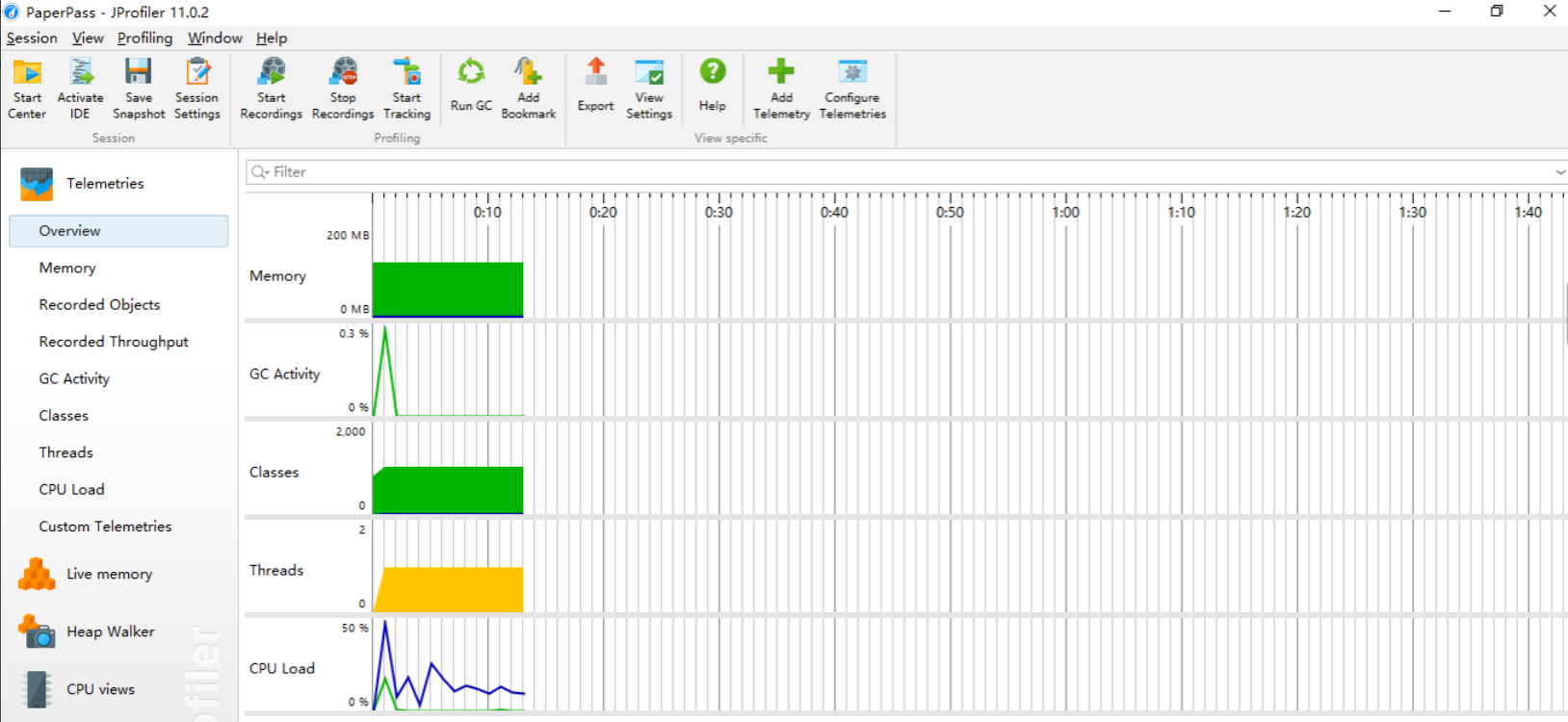
Task: Select Overview in the Telemetries list
Action: click(x=118, y=231)
